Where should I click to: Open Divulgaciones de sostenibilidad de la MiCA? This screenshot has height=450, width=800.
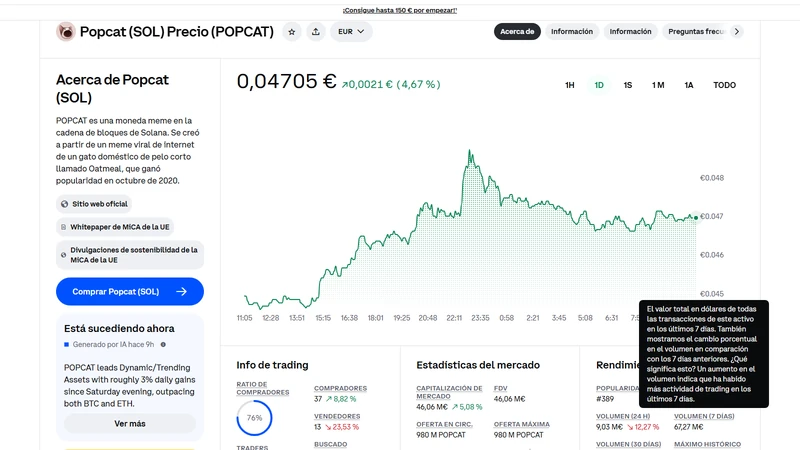click(x=130, y=255)
